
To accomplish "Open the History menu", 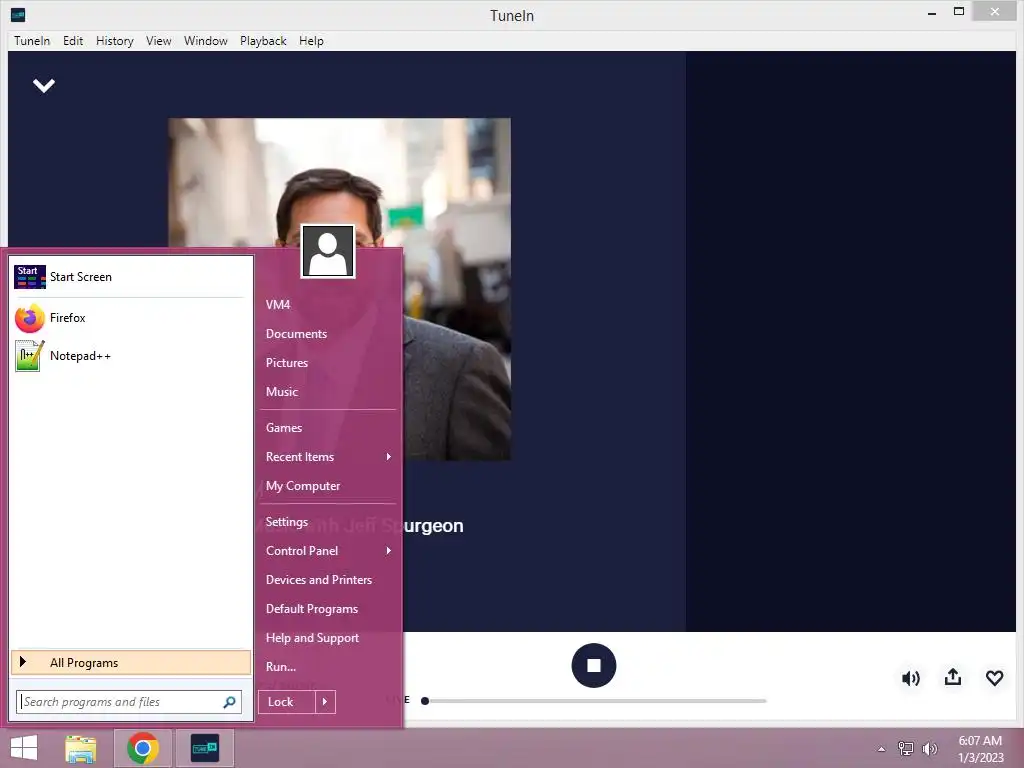I will point(115,40).
